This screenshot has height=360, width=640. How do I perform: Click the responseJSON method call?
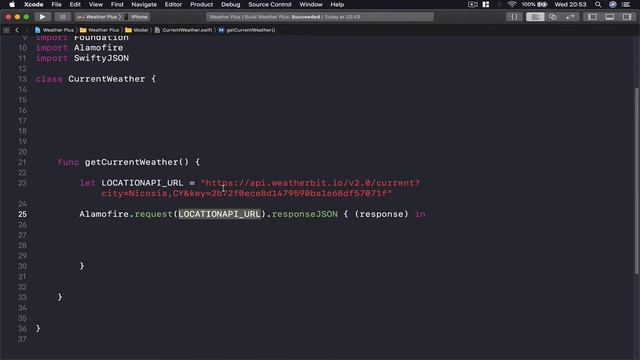pos(305,214)
